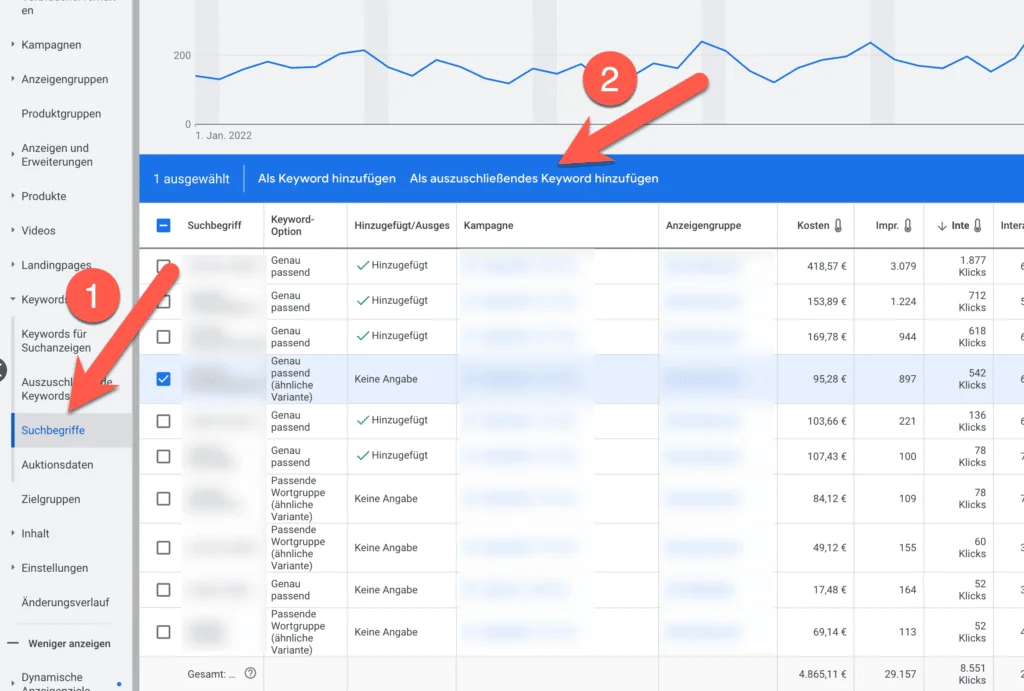Collapse the Keywords sidebar section
Viewport: 1024px width, 691px height.
tap(12, 299)
